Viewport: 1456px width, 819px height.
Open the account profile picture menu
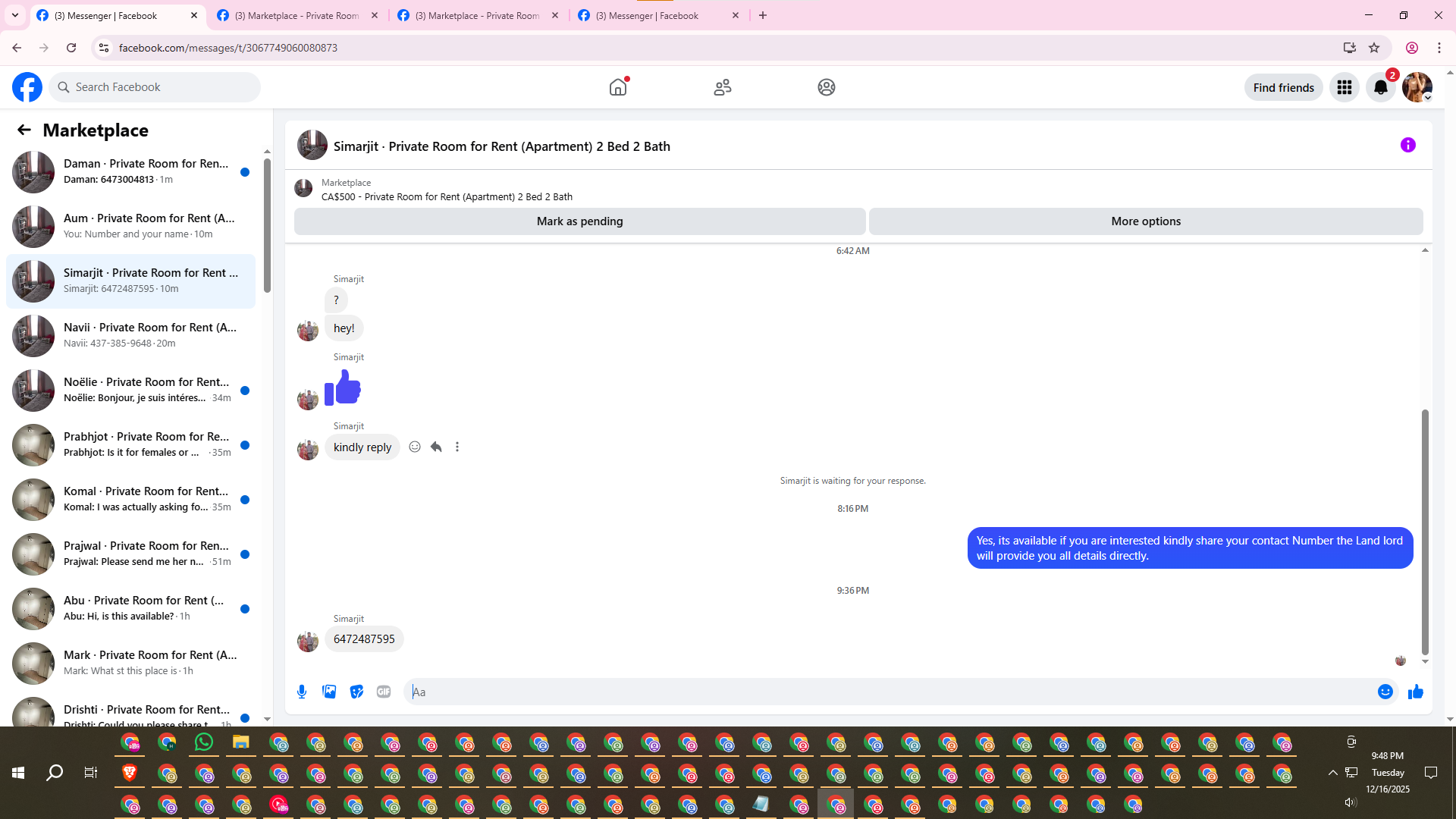pyautogui.click(x=1417, y=88)
